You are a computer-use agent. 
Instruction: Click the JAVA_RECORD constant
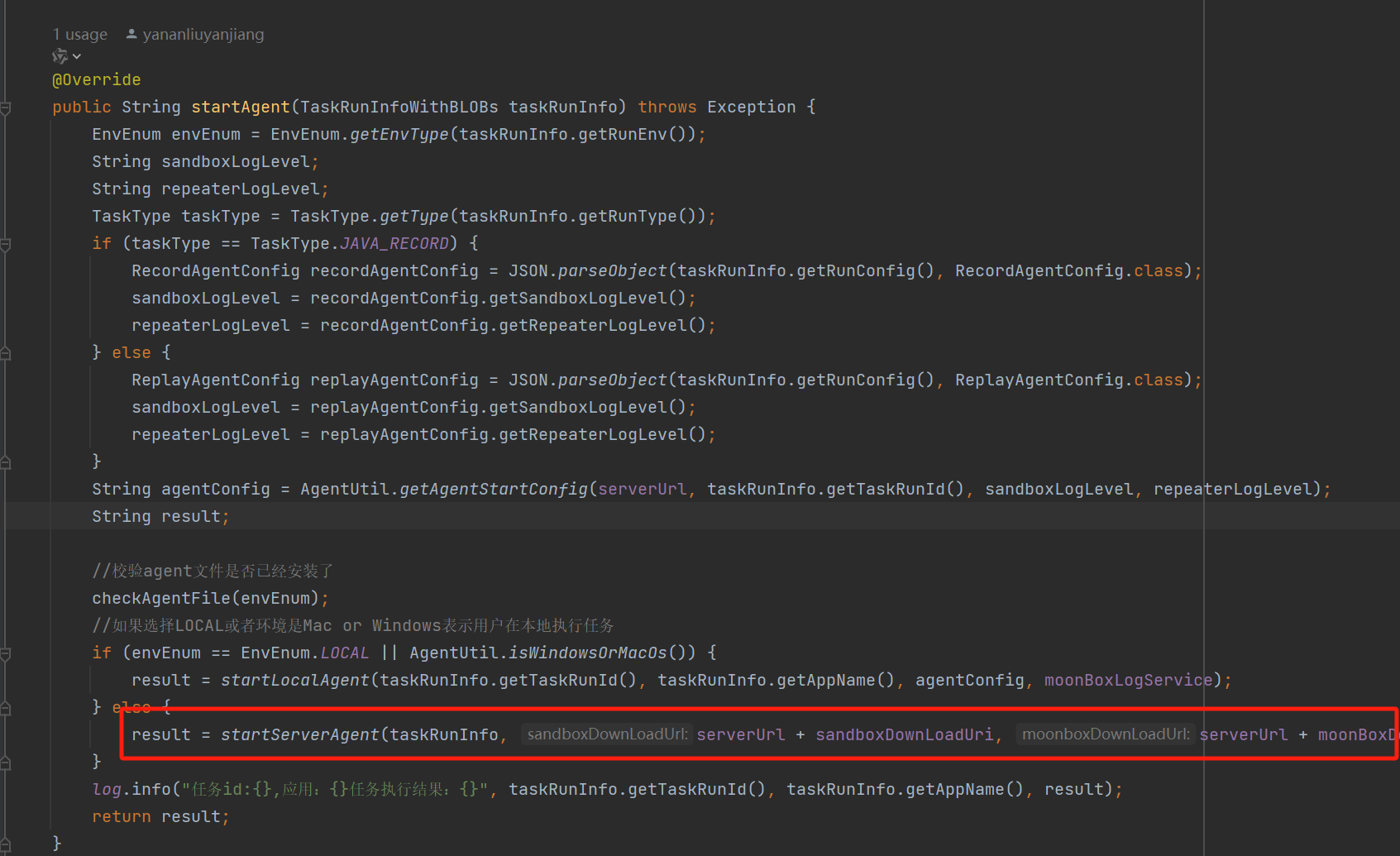point(394,244)
